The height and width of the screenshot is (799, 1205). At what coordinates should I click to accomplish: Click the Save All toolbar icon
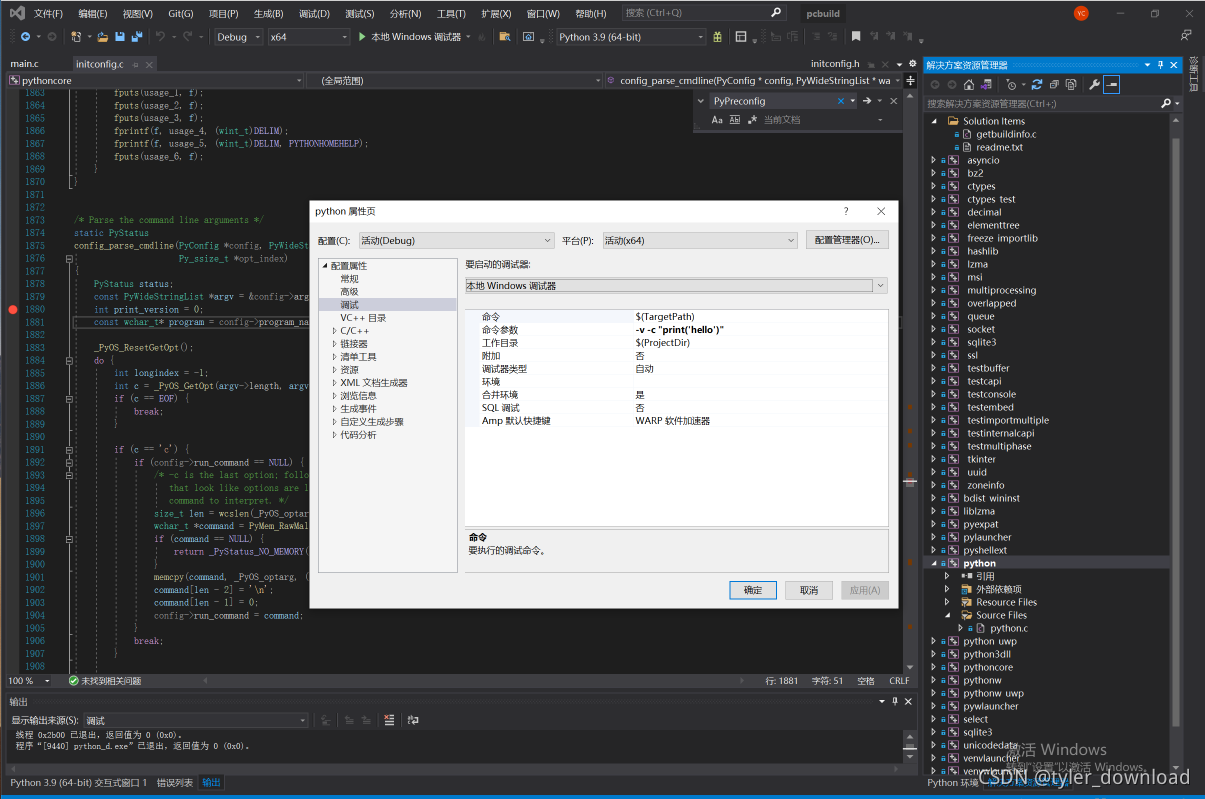[x=136, y=37]
